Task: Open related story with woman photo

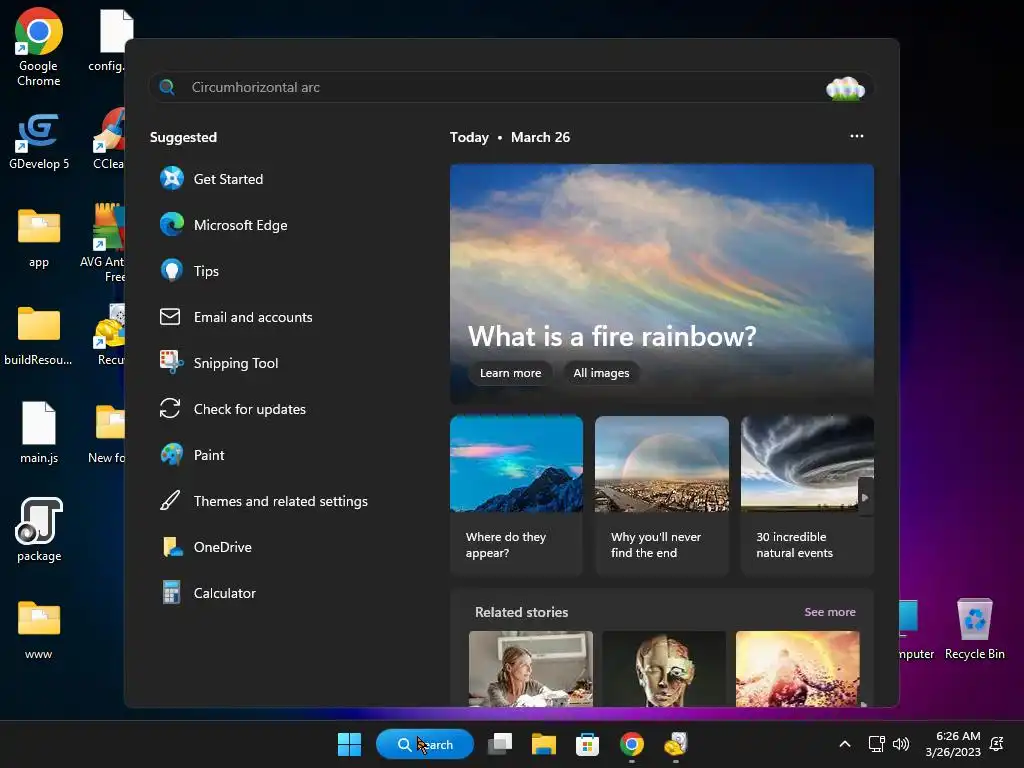Action: [531, 669]
